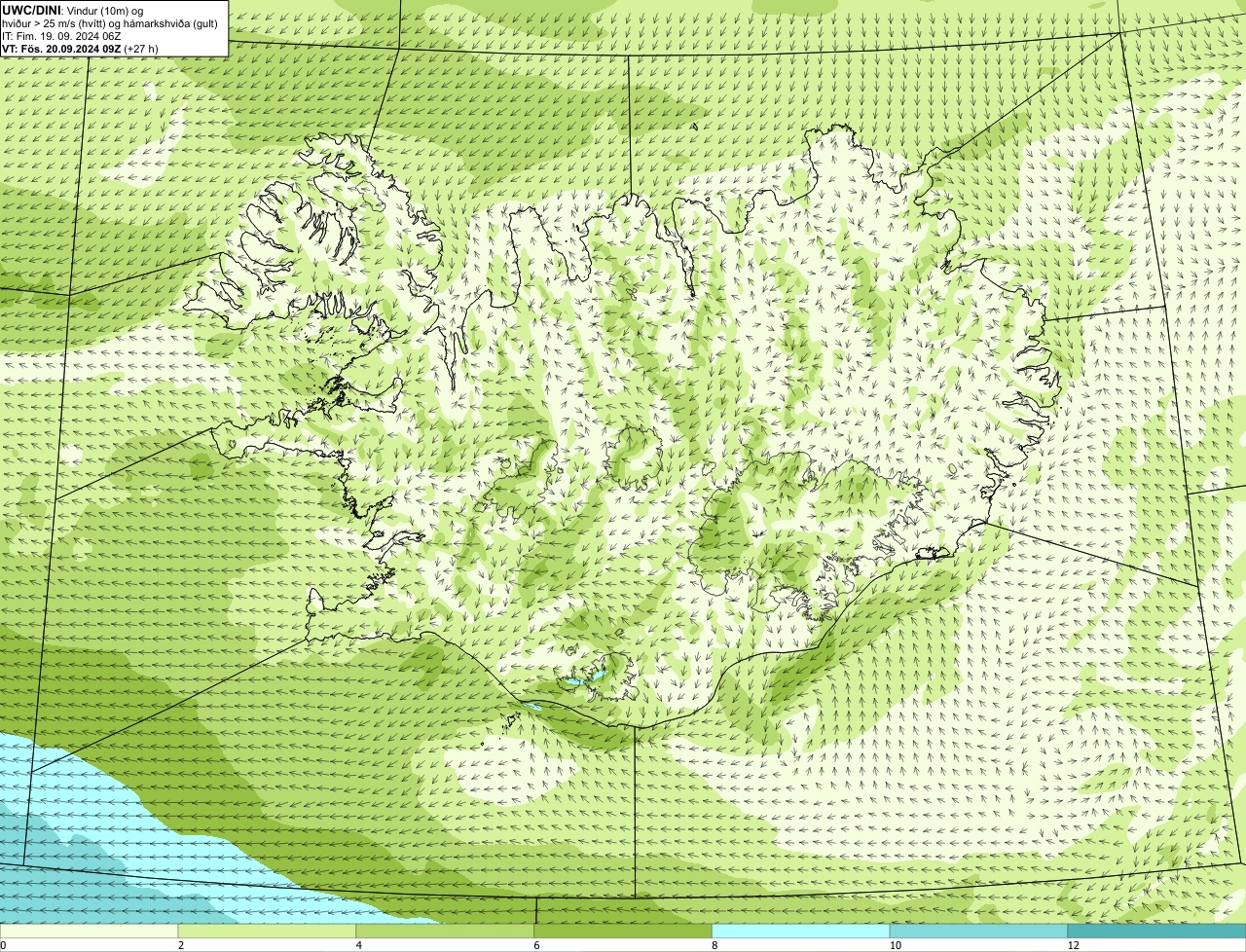Image resolution: width=1246 pixels, height=952 pixels.
Task: Click the legend tick label "6"
Action: (536, 945)
